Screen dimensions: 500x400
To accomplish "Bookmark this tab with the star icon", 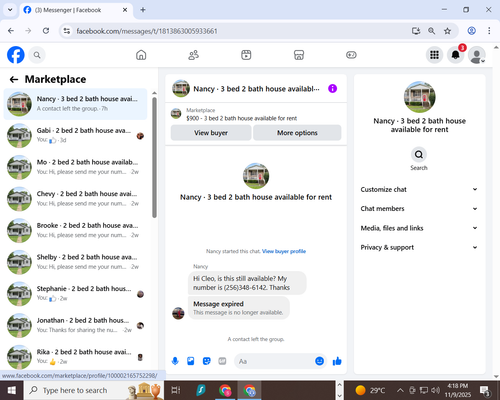I will pos(447,31).
